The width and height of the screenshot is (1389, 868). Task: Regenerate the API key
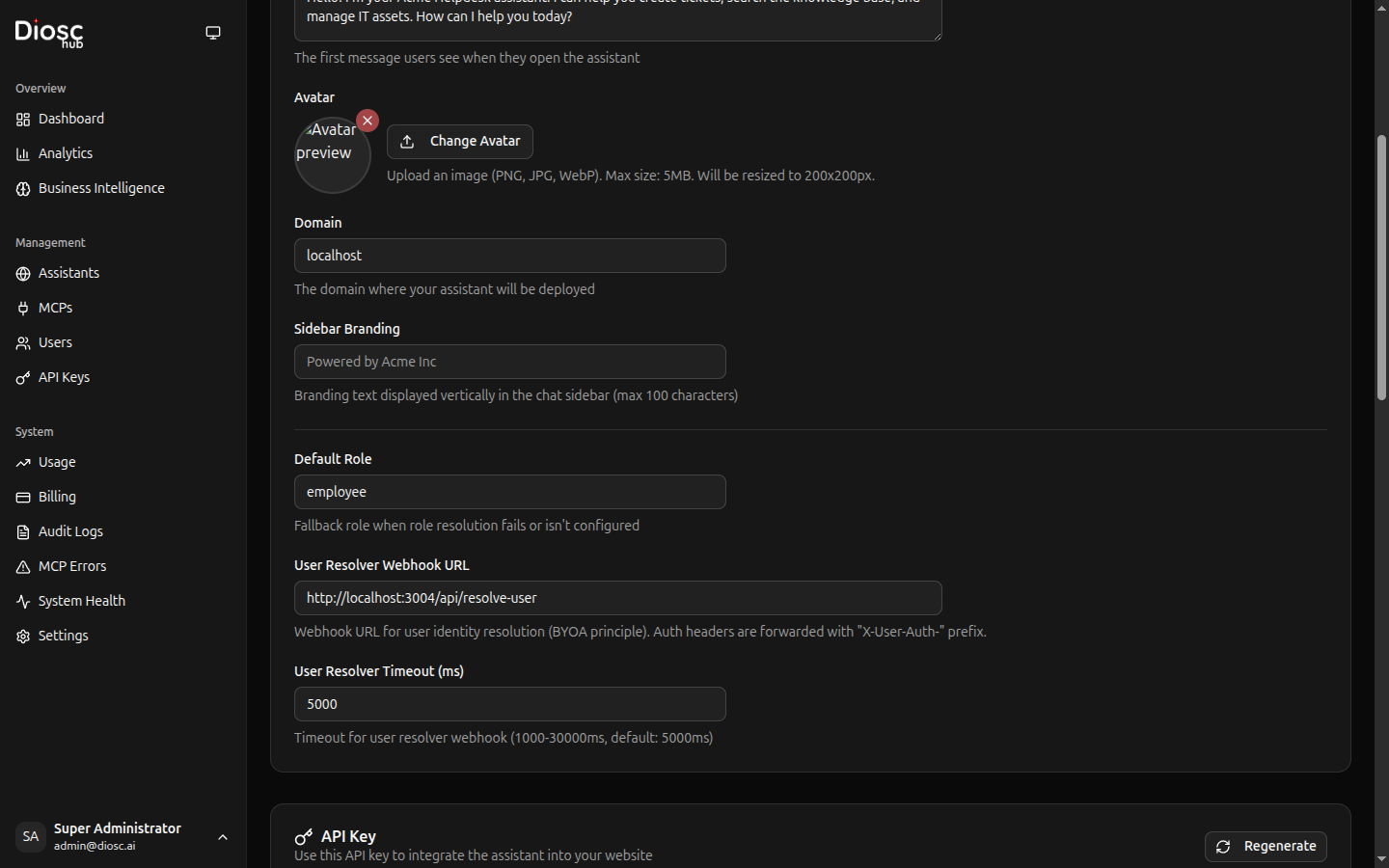(1266, 847)
